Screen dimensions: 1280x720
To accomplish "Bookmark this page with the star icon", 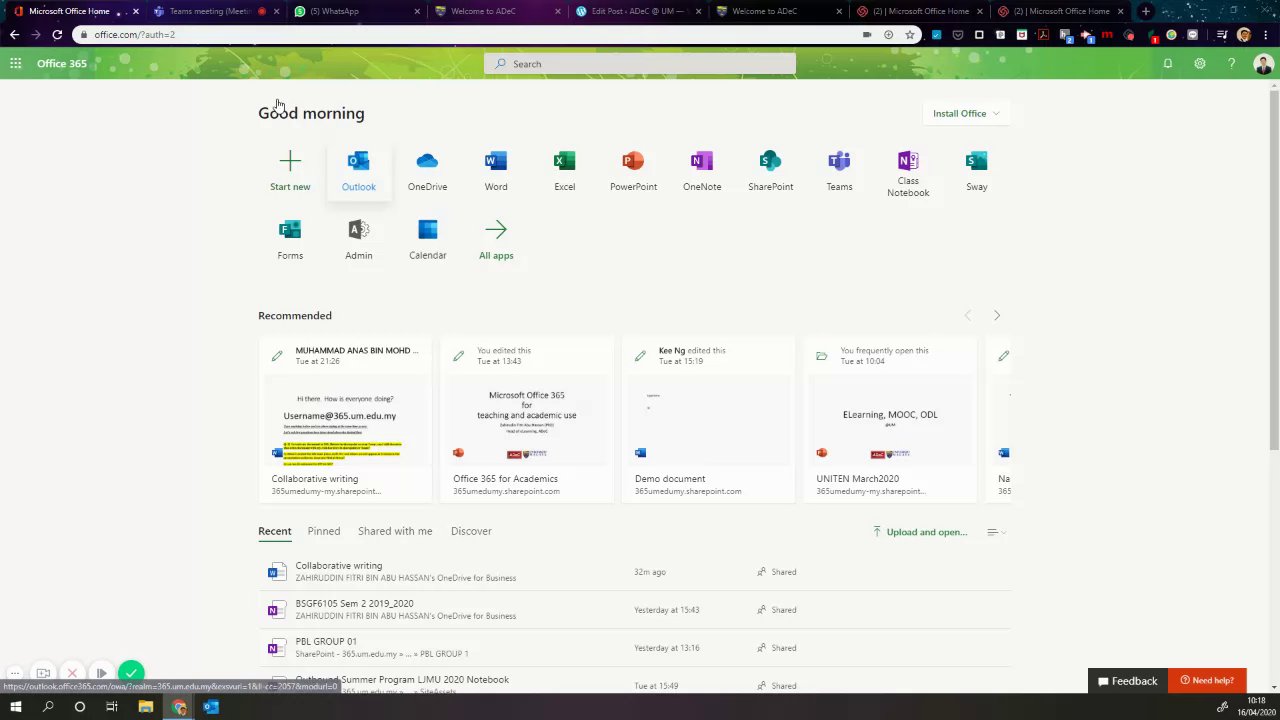I will [910, 34].
